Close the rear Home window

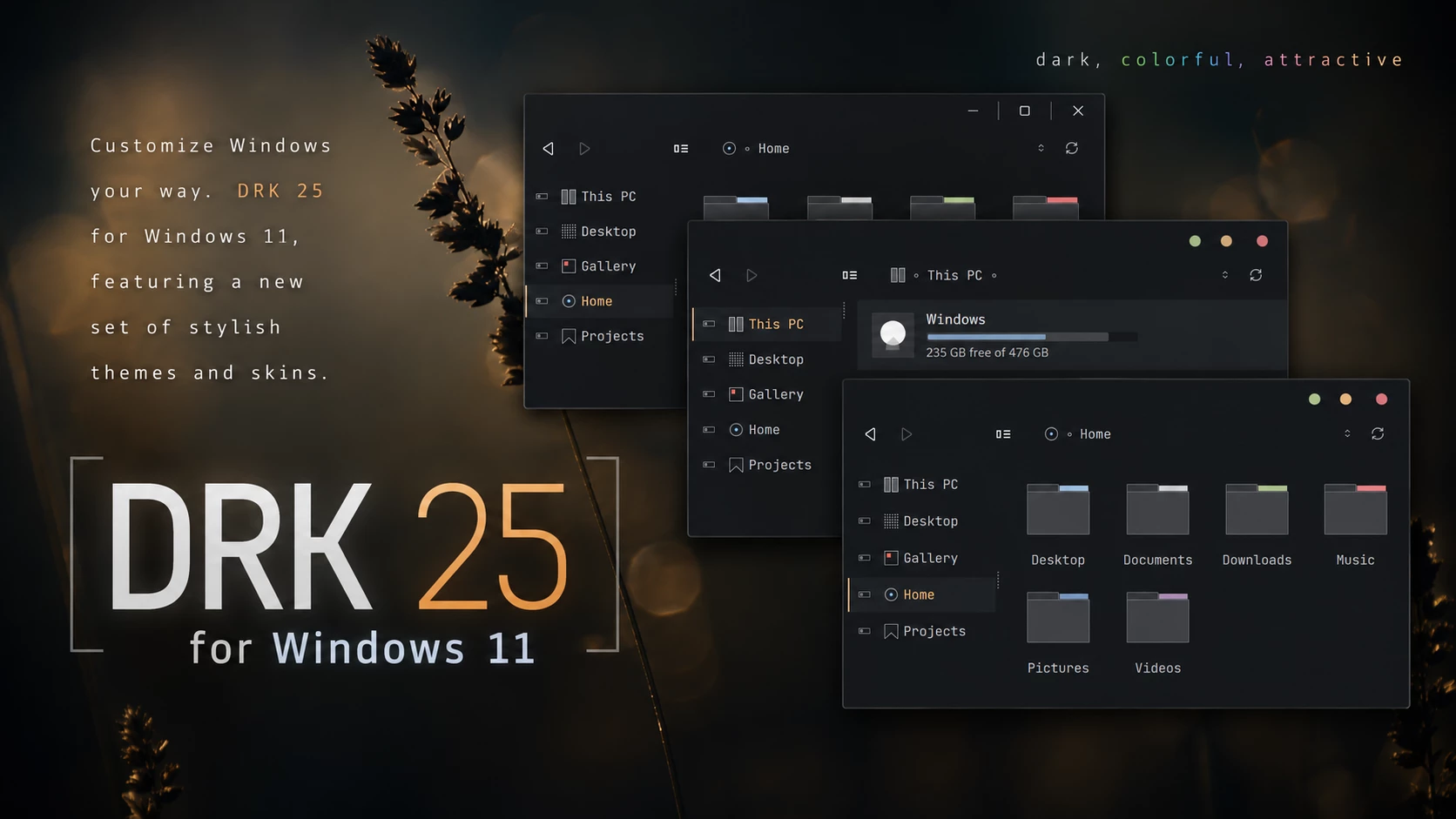(1078, 111)
